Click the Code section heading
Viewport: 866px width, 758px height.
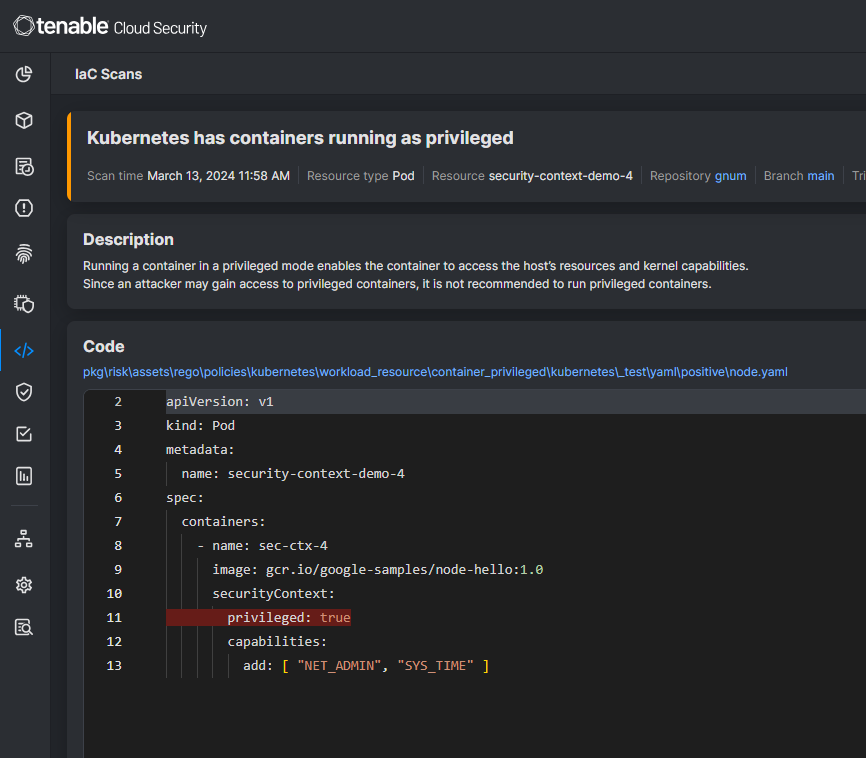103,346
